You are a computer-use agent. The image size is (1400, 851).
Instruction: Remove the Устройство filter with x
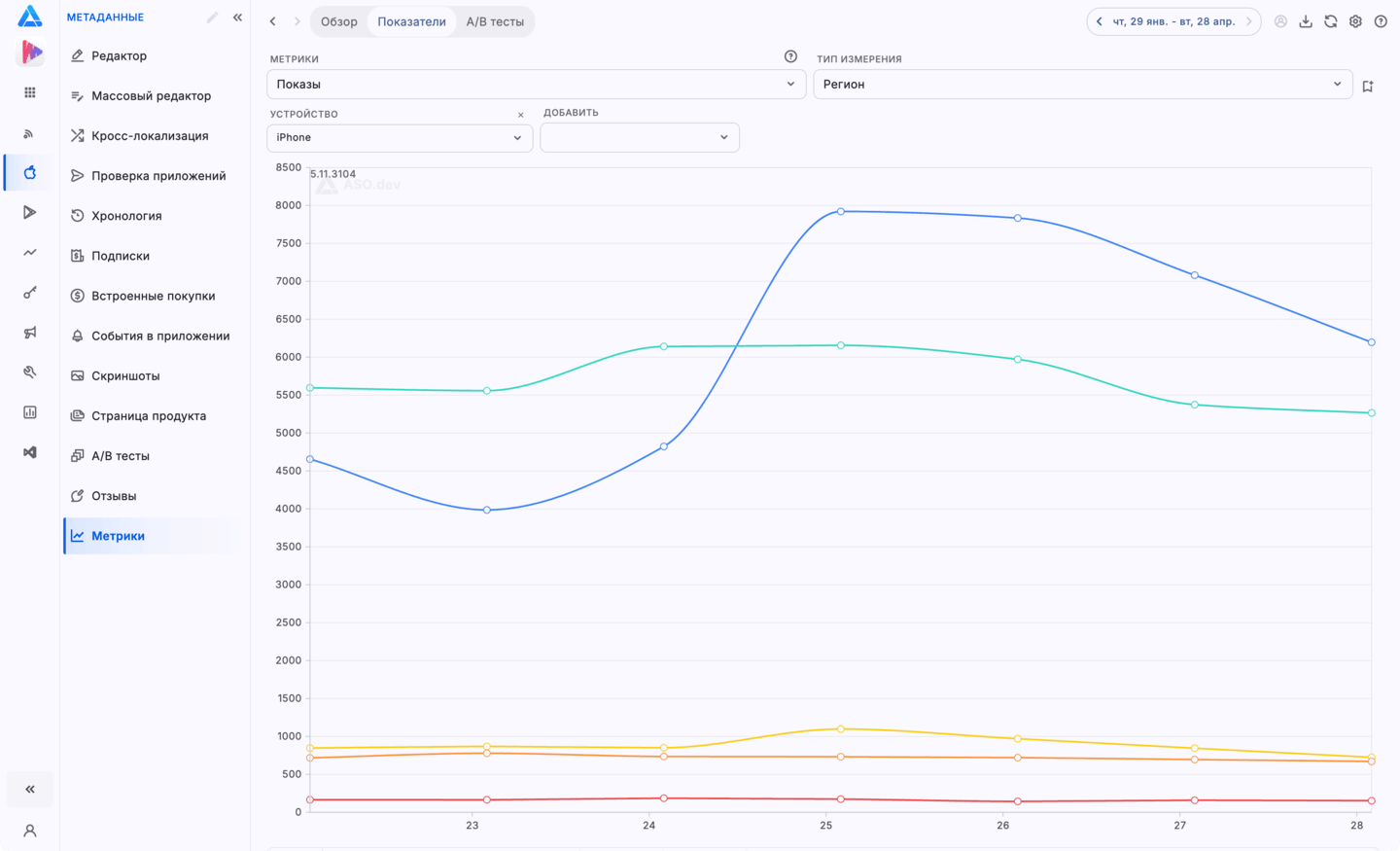[521, 115]
